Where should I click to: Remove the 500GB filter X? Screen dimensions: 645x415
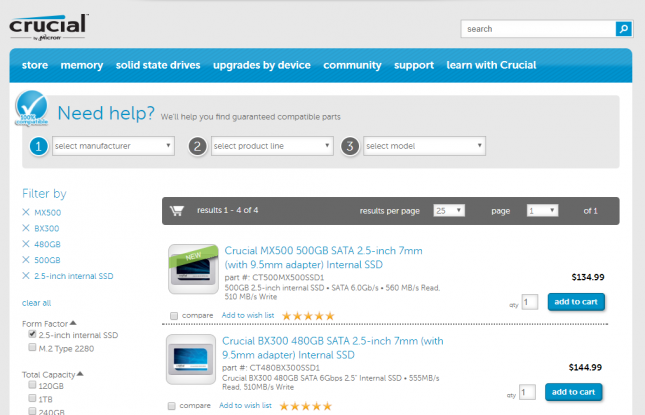click(26, 260)
